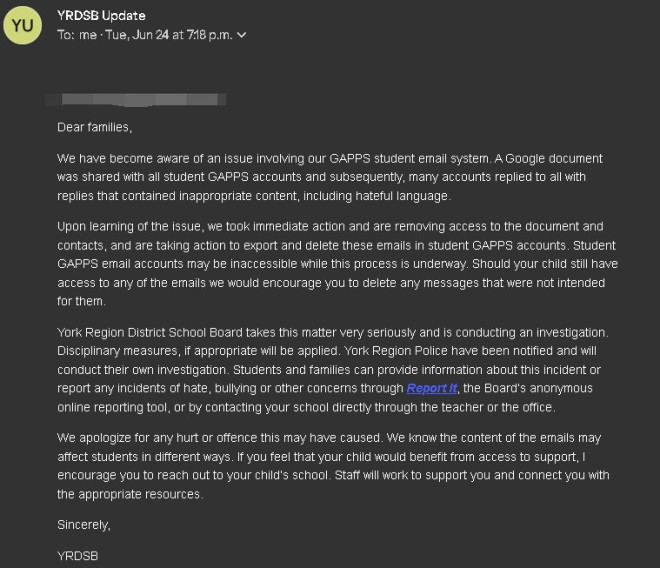Click the 'Dear families,' greeting line
The height and width of the screenshot is (568, 660).
click(95, 128)
